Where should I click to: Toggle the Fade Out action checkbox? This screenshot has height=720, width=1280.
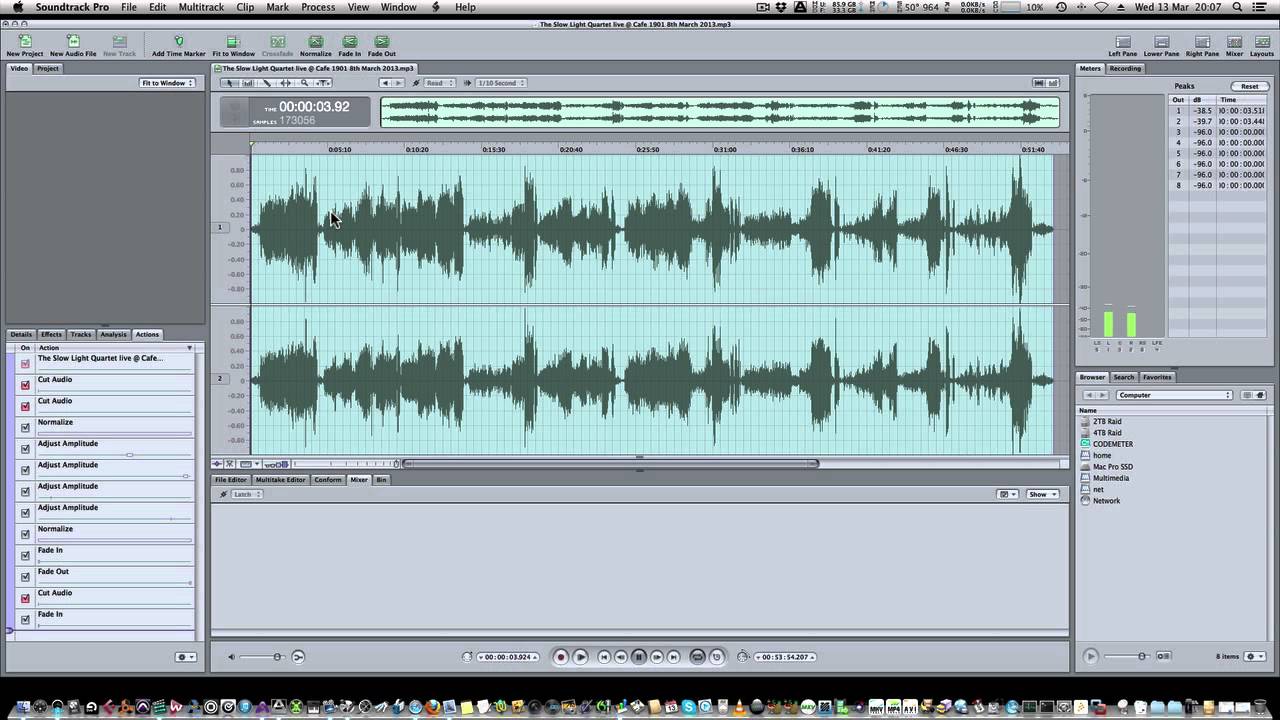(25, 576)
